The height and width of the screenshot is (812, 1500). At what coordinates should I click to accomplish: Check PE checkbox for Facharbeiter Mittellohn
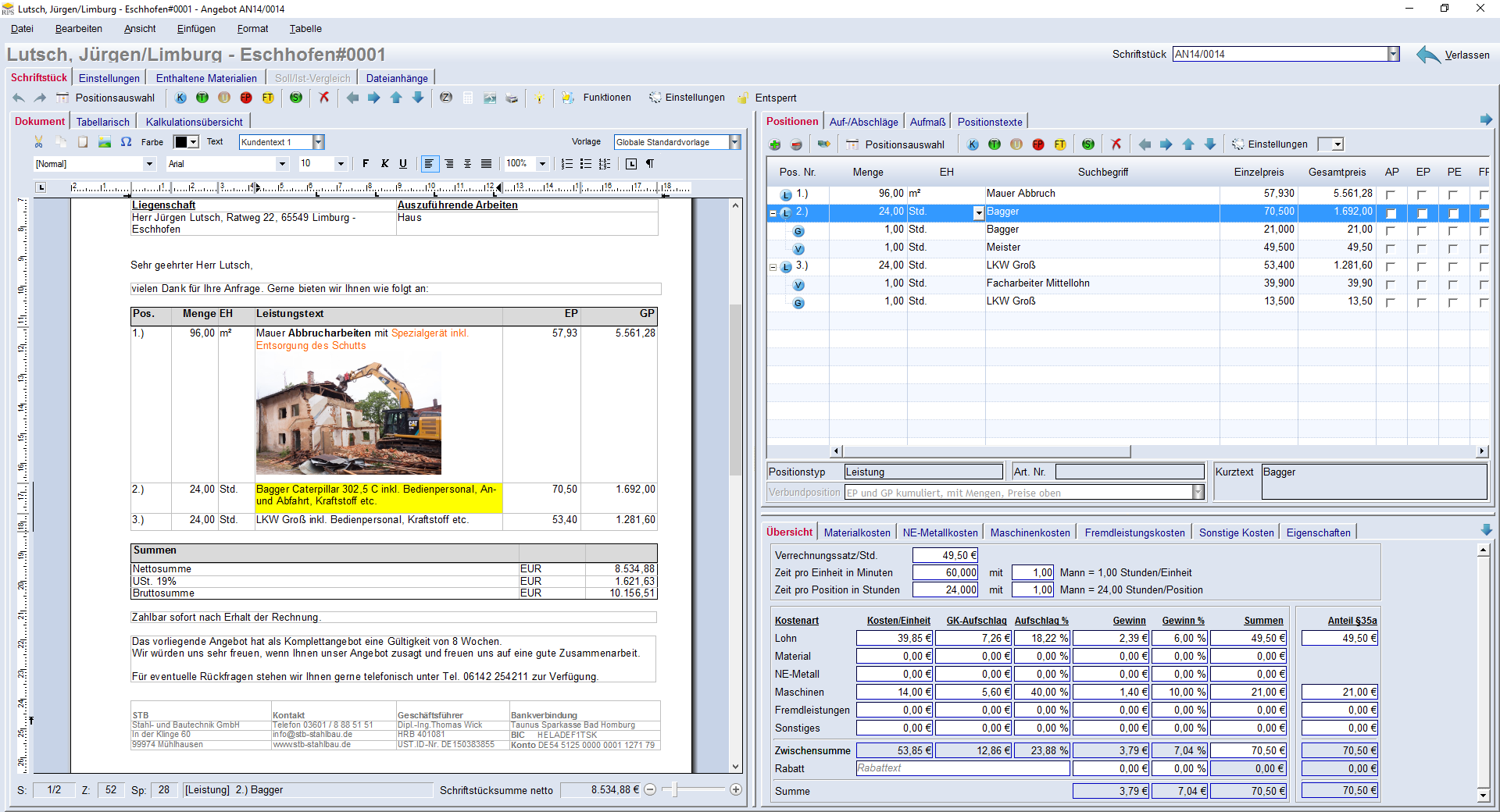pos(1453,284)
